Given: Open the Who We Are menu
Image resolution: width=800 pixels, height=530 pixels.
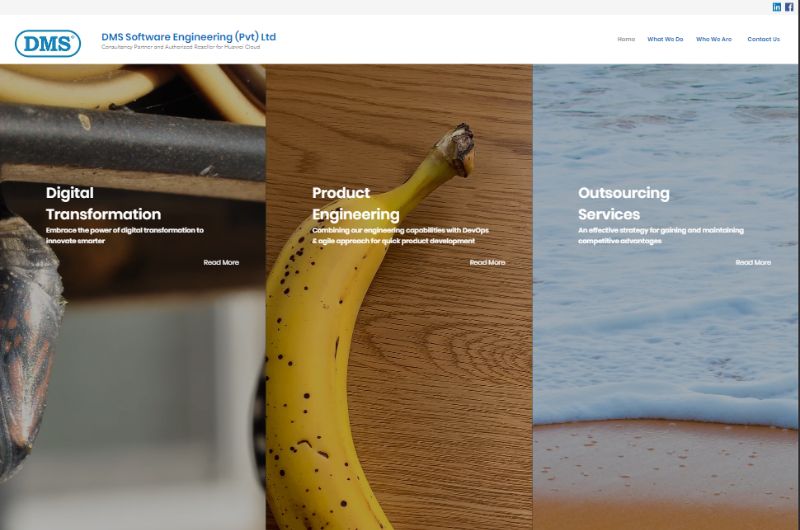Looking at the screenshot, I should [714, 39].
